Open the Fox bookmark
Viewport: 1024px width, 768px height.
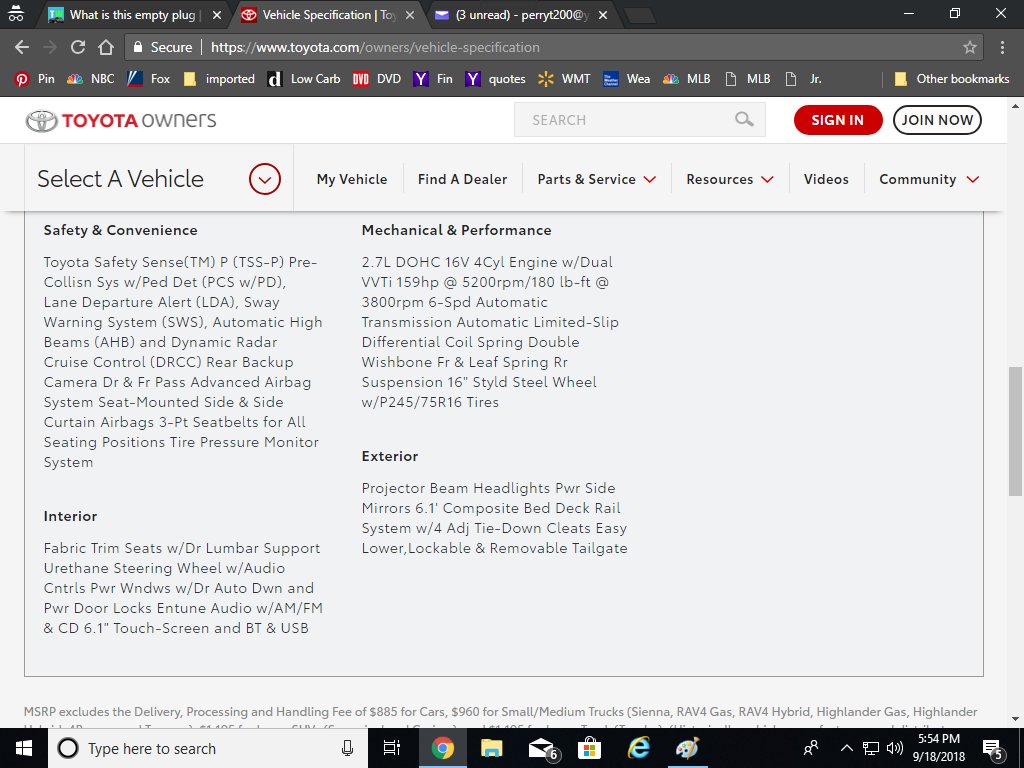(148, 79)
